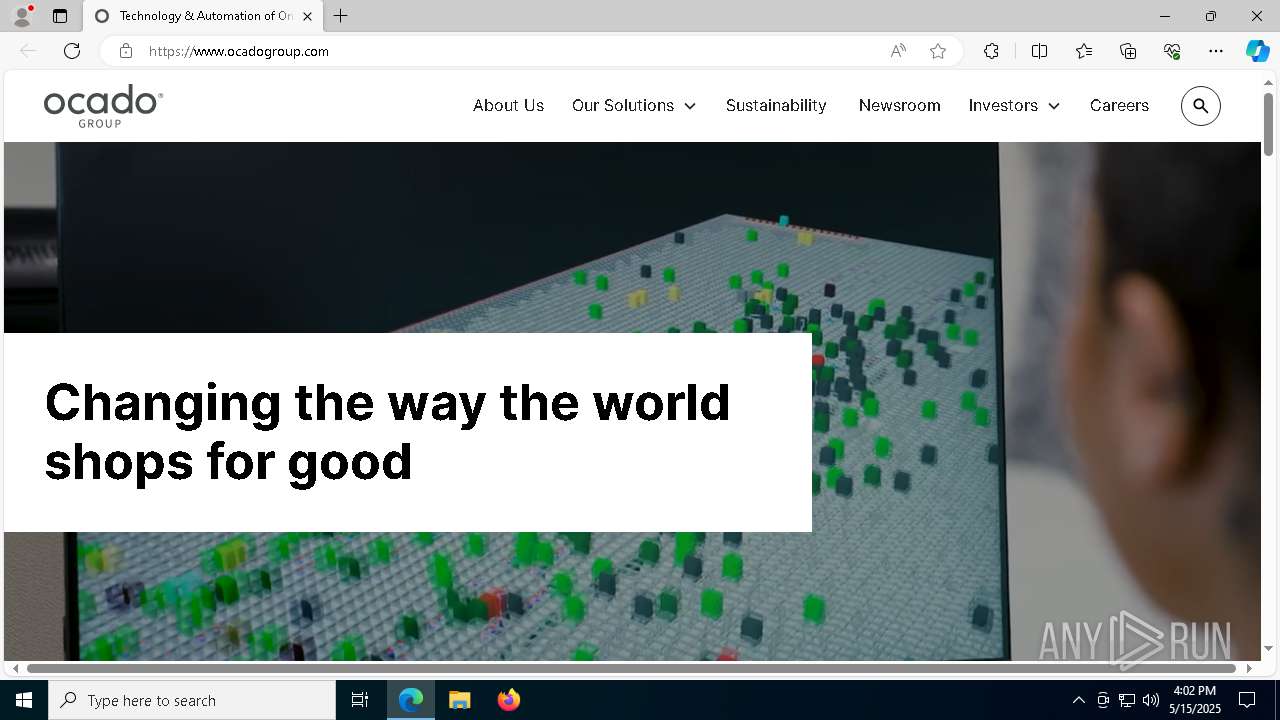Click the horizontal scrollbar right arrow
Image resolution: width=1280 pixels, height=720 pixels.
(x=1248, y=668)
